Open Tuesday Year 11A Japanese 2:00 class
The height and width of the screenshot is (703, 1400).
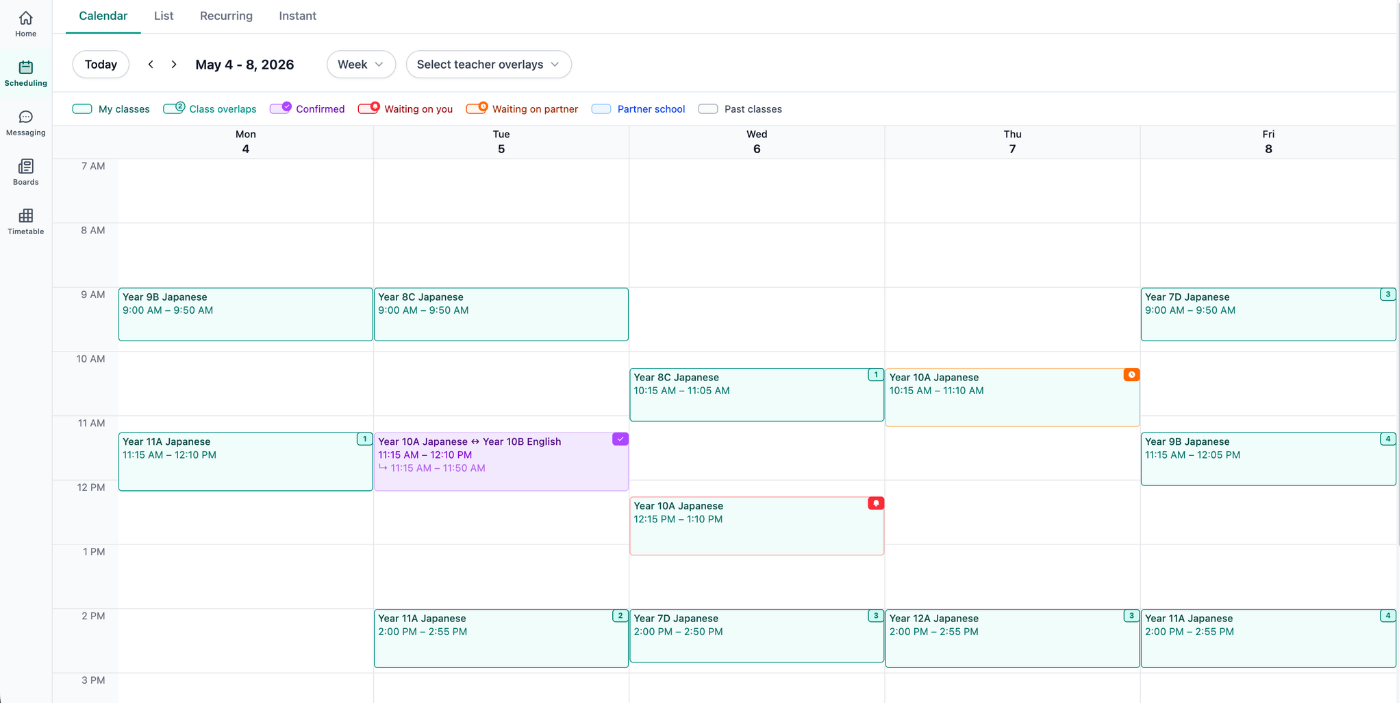[x=501, y=638]
